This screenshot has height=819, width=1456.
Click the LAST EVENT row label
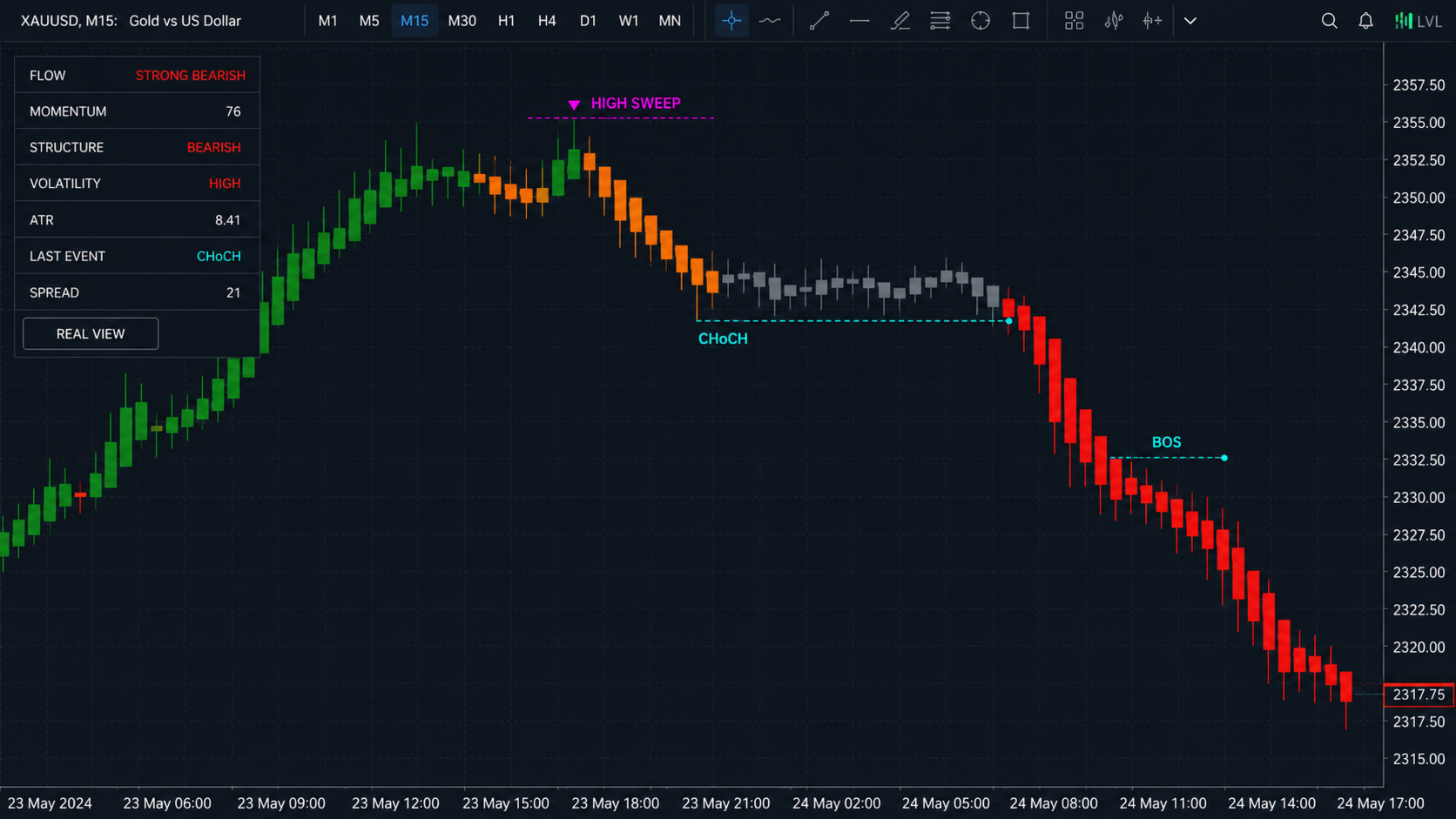point(67,257)
